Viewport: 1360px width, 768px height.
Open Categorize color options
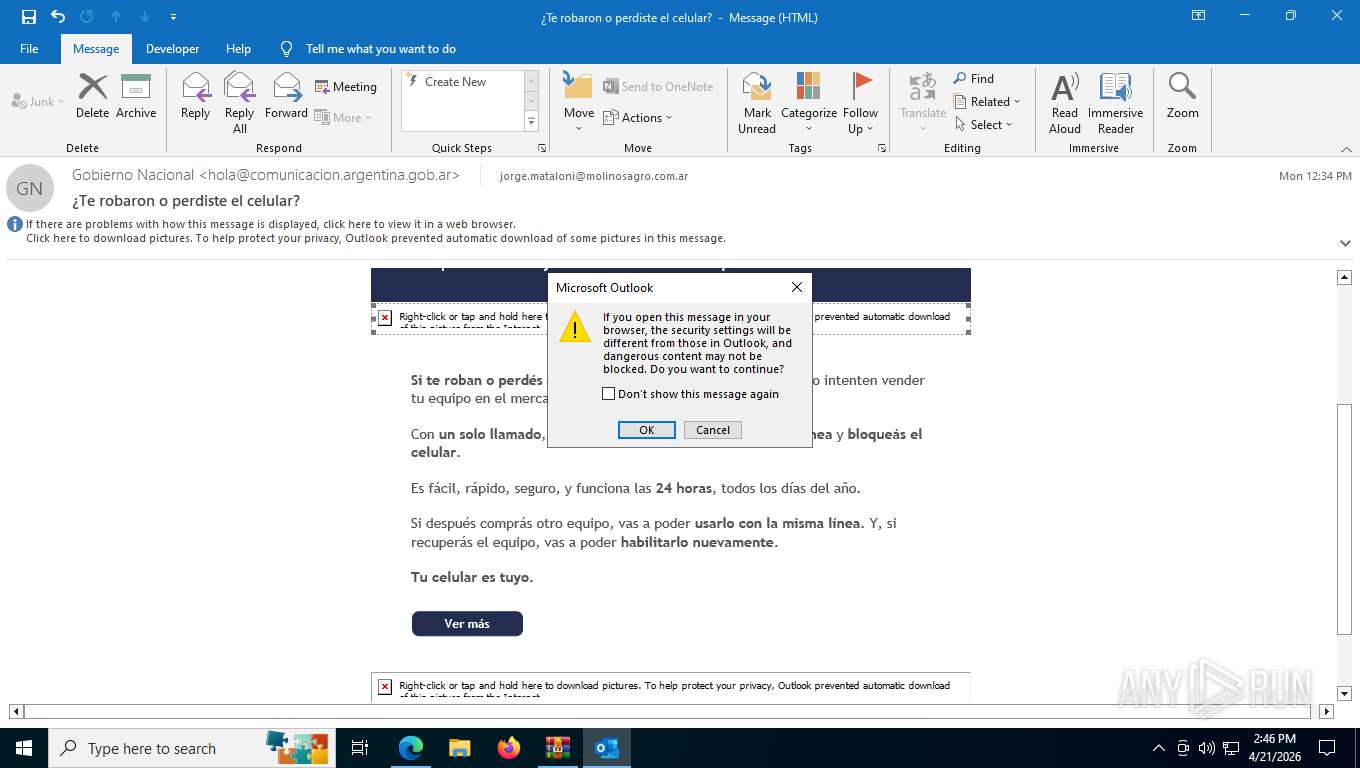(x=809, y=103)
